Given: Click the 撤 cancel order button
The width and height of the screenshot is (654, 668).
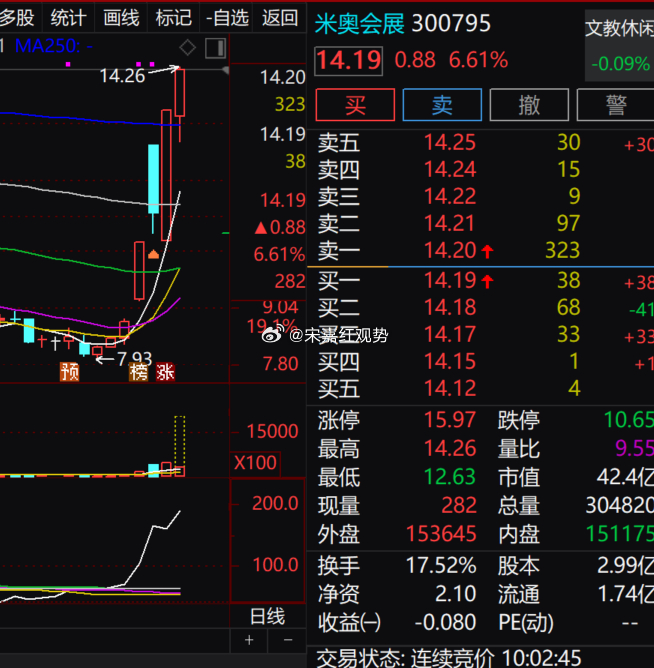Looking at the screenshot, I should point(529,105).
